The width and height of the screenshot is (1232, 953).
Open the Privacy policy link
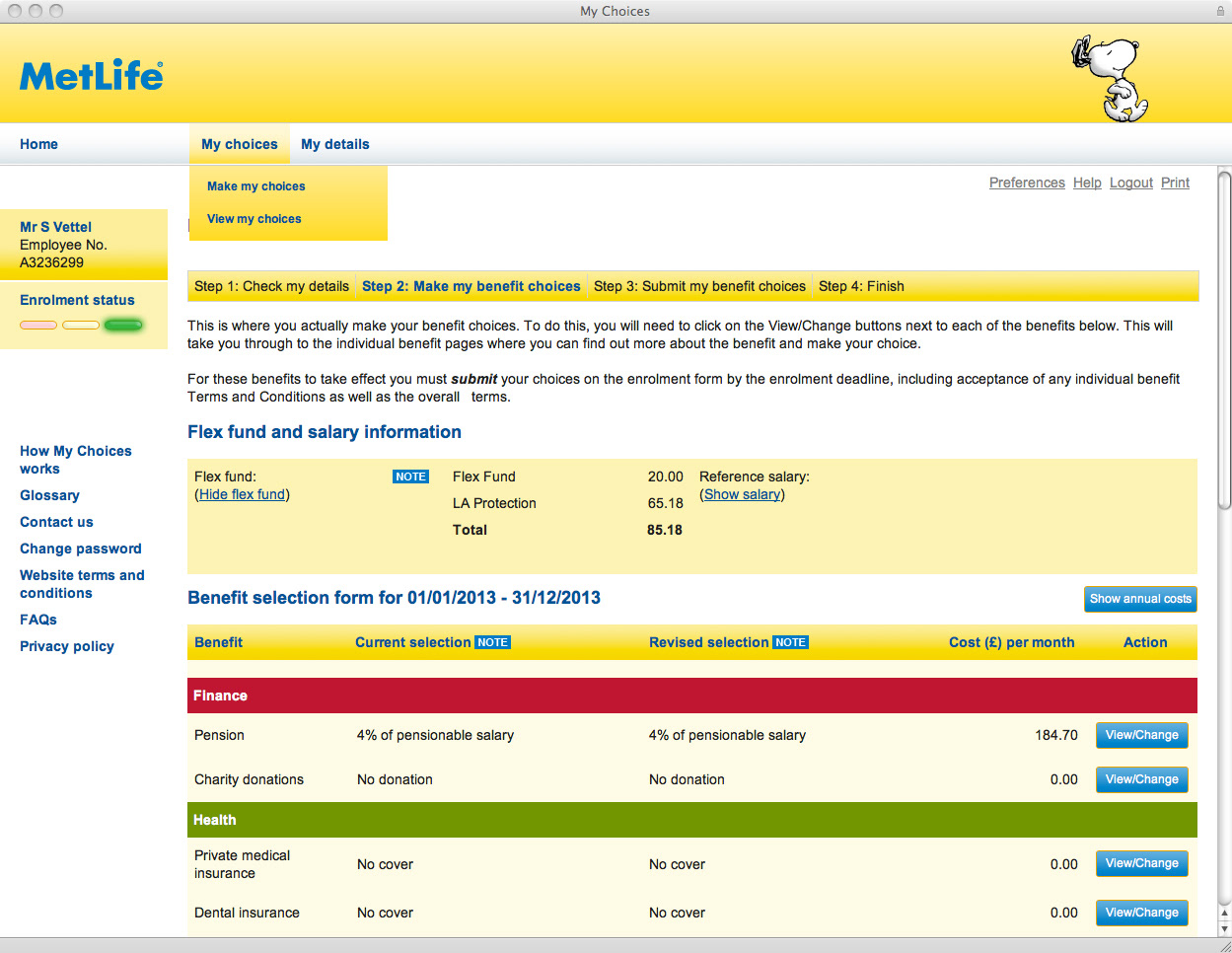coord(67,646)
